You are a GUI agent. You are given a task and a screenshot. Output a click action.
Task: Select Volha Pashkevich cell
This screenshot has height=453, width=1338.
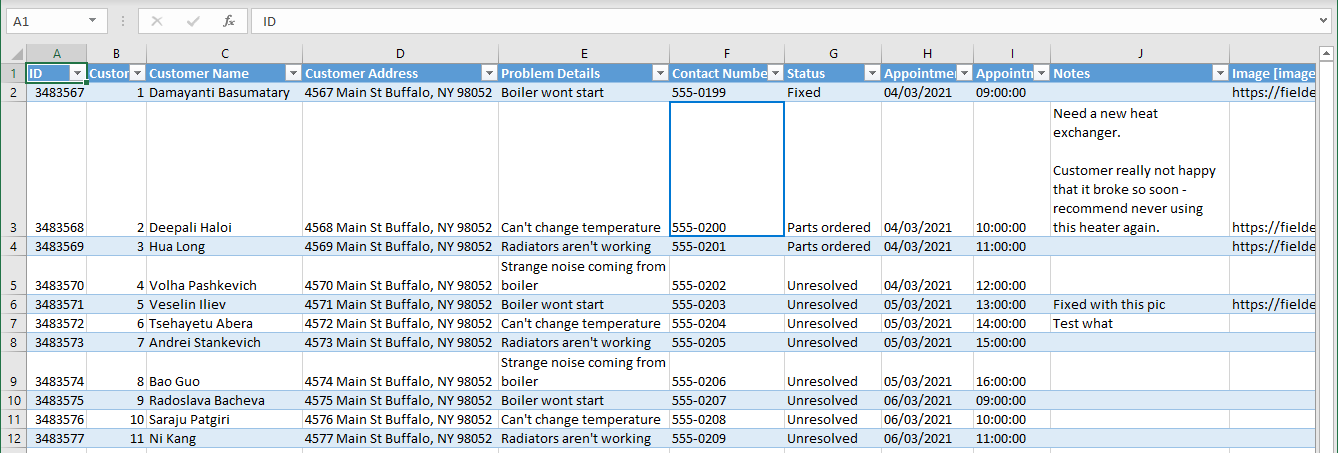(x=224, y=275)
